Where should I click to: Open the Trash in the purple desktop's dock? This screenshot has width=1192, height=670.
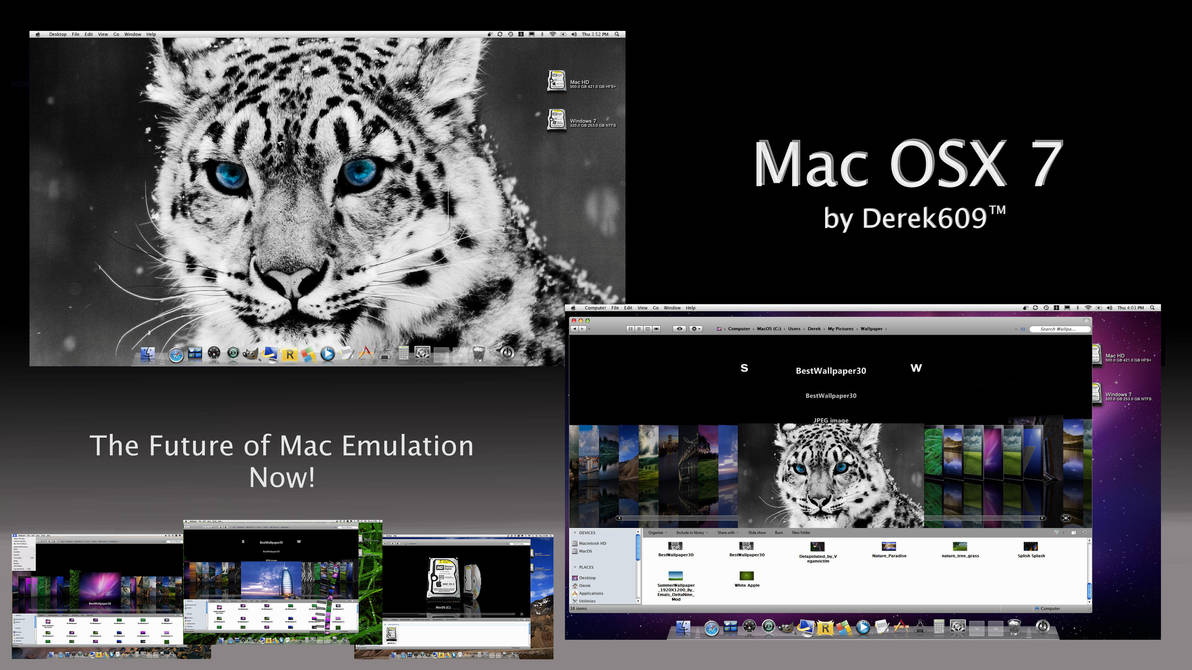pos(1014,627)
